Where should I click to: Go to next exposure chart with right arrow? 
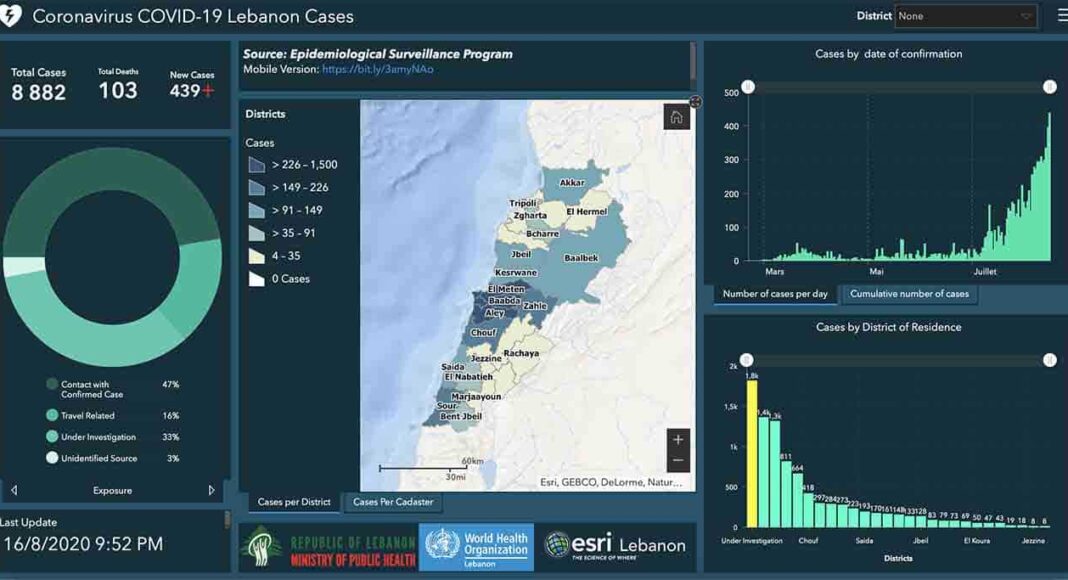coord(211,491)
